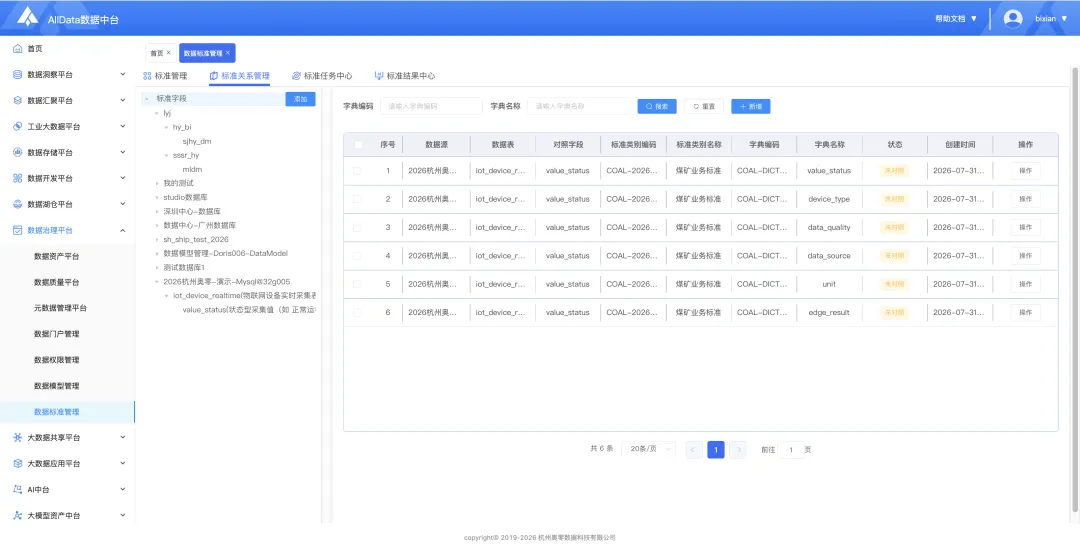Check the row 4 data_source checkbox

pos(357,256)
